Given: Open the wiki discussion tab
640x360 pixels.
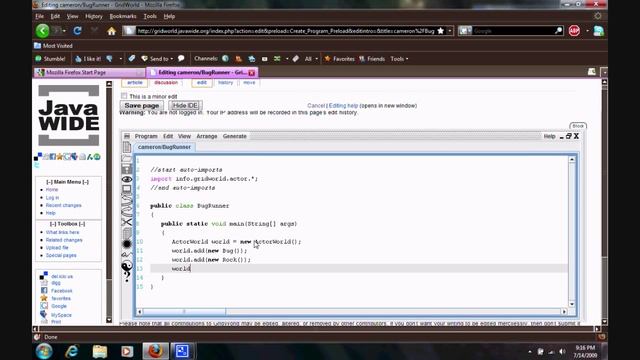Looking at the screenshot, I should (166, 82).
